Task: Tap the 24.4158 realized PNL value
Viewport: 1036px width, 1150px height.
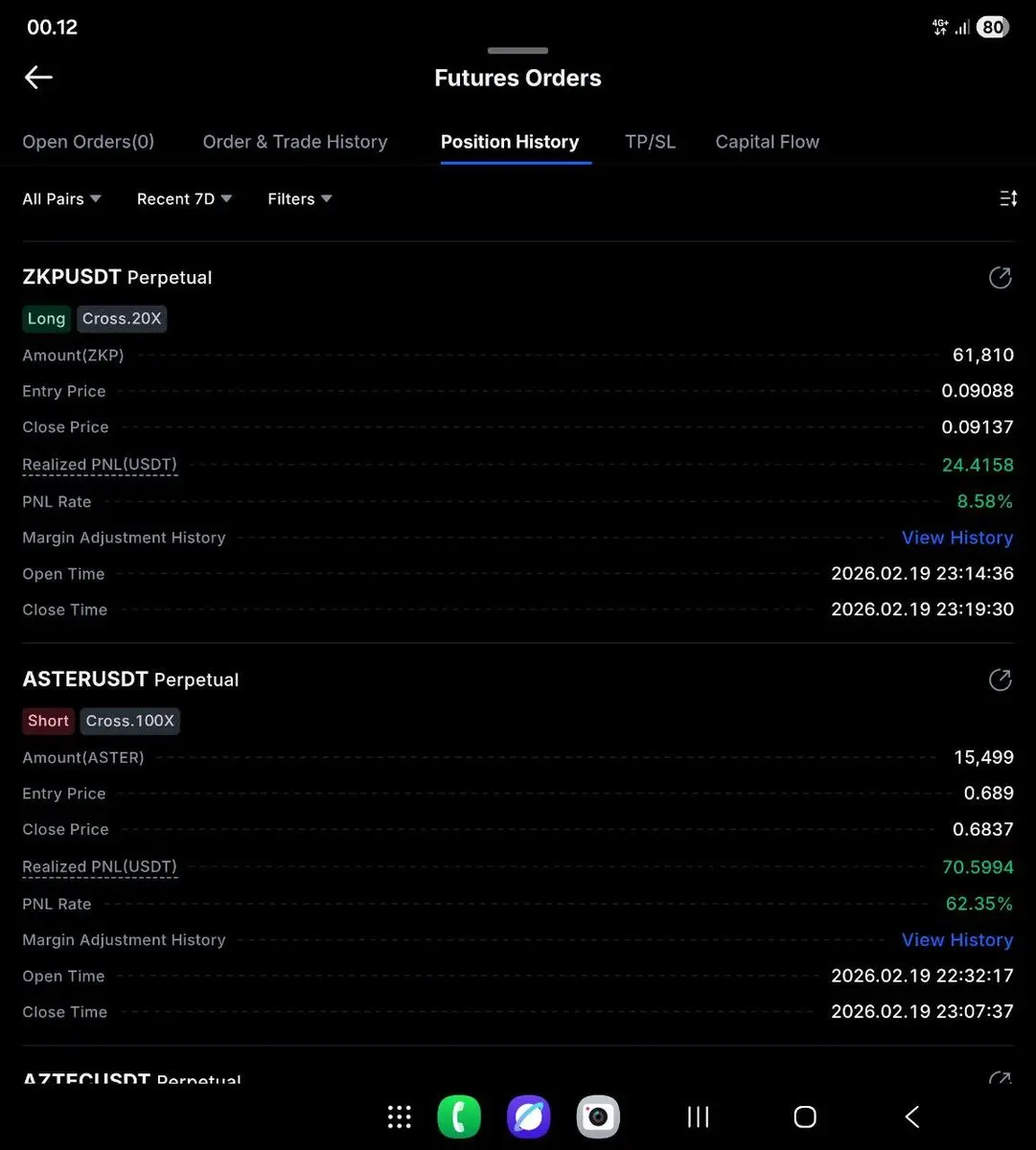Action: pos(978,465)
